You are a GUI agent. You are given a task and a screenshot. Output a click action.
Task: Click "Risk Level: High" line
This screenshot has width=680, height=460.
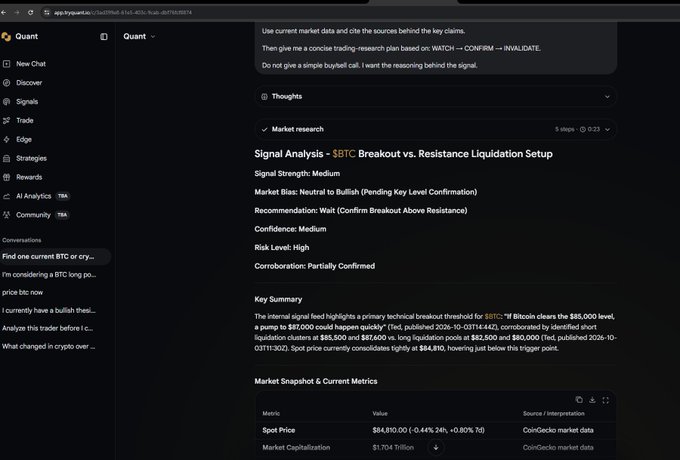(x=282, y=248)
